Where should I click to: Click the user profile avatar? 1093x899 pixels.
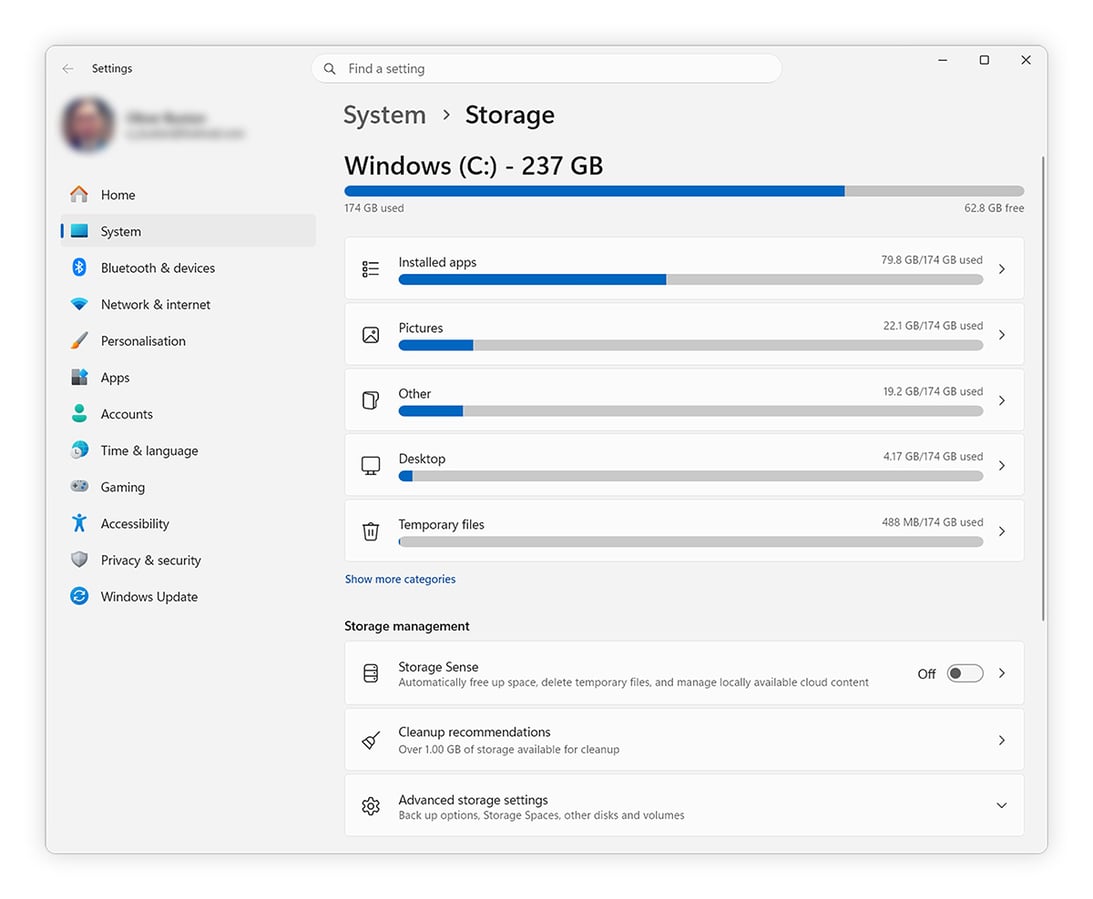tap(88, 124)
